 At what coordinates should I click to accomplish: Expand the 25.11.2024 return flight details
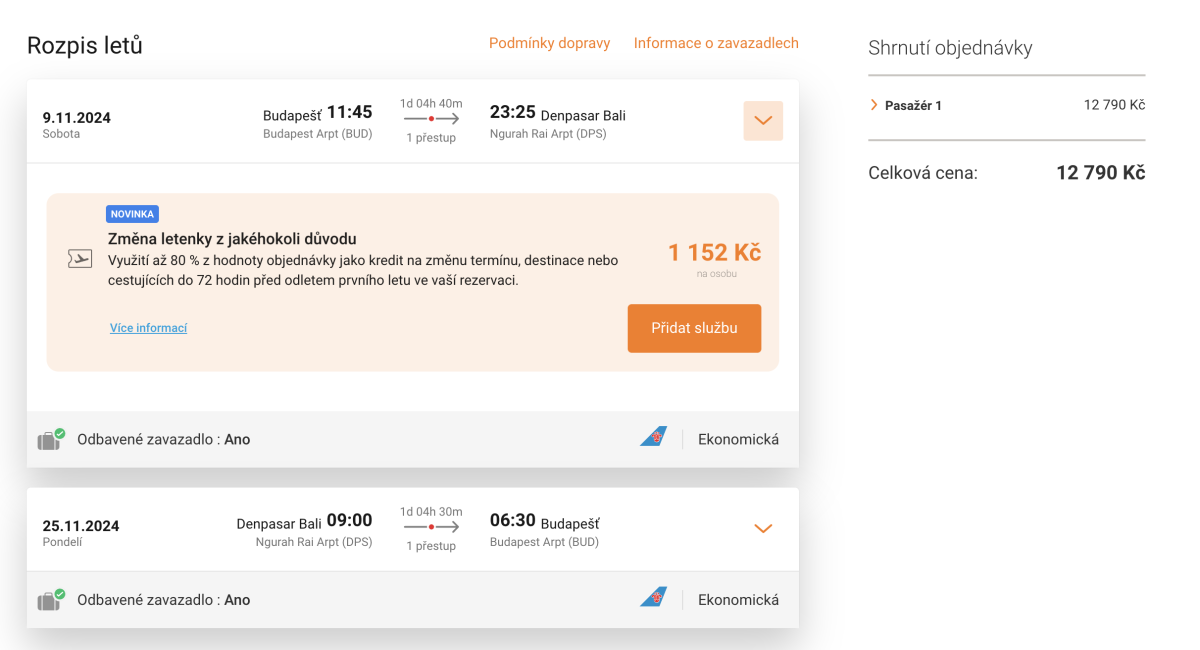point(763,528)
